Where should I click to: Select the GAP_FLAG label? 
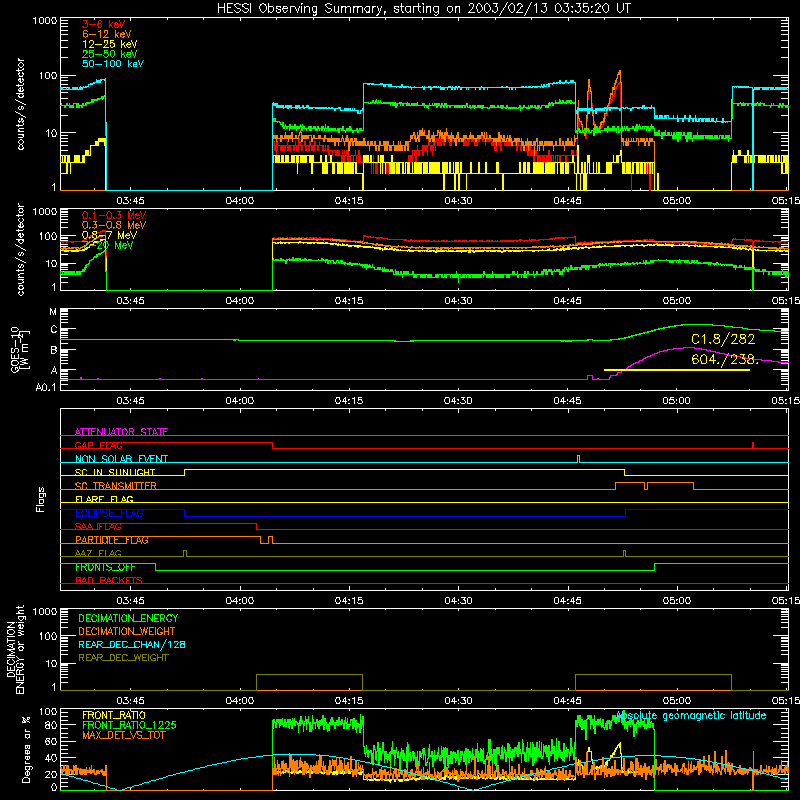[98, 445]
